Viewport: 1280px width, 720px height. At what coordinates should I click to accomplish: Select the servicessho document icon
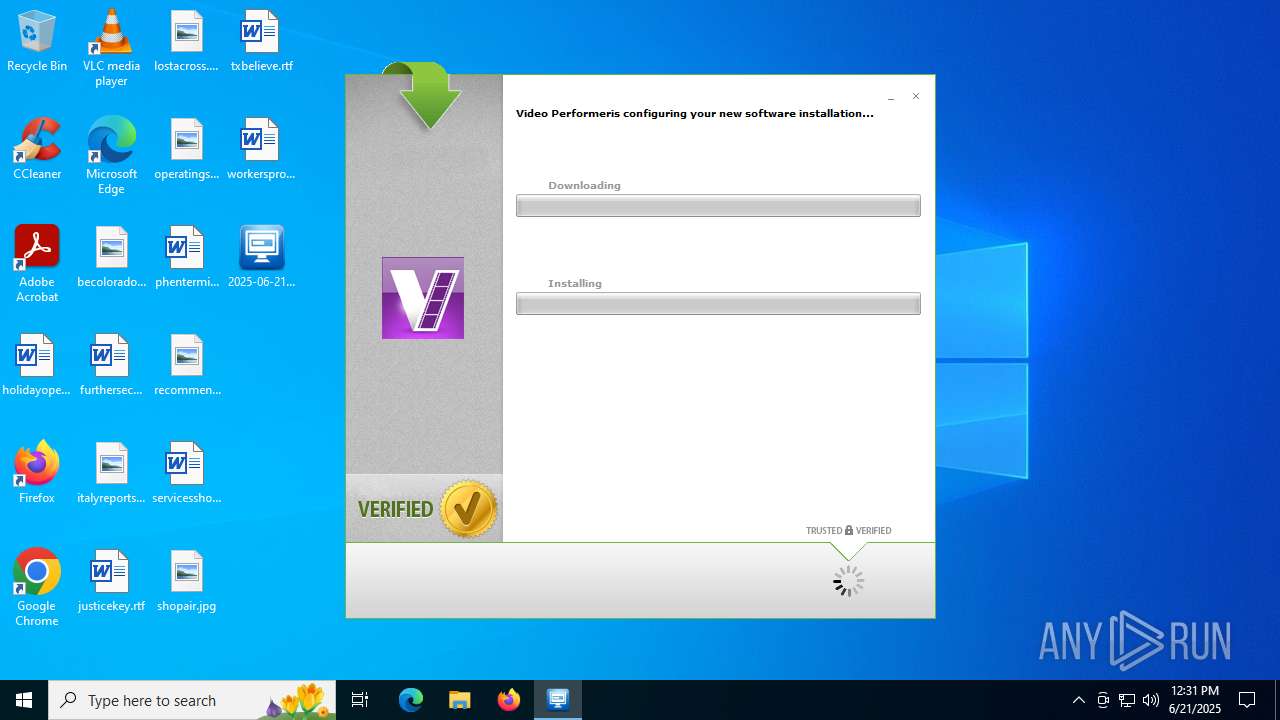point(186,474)
